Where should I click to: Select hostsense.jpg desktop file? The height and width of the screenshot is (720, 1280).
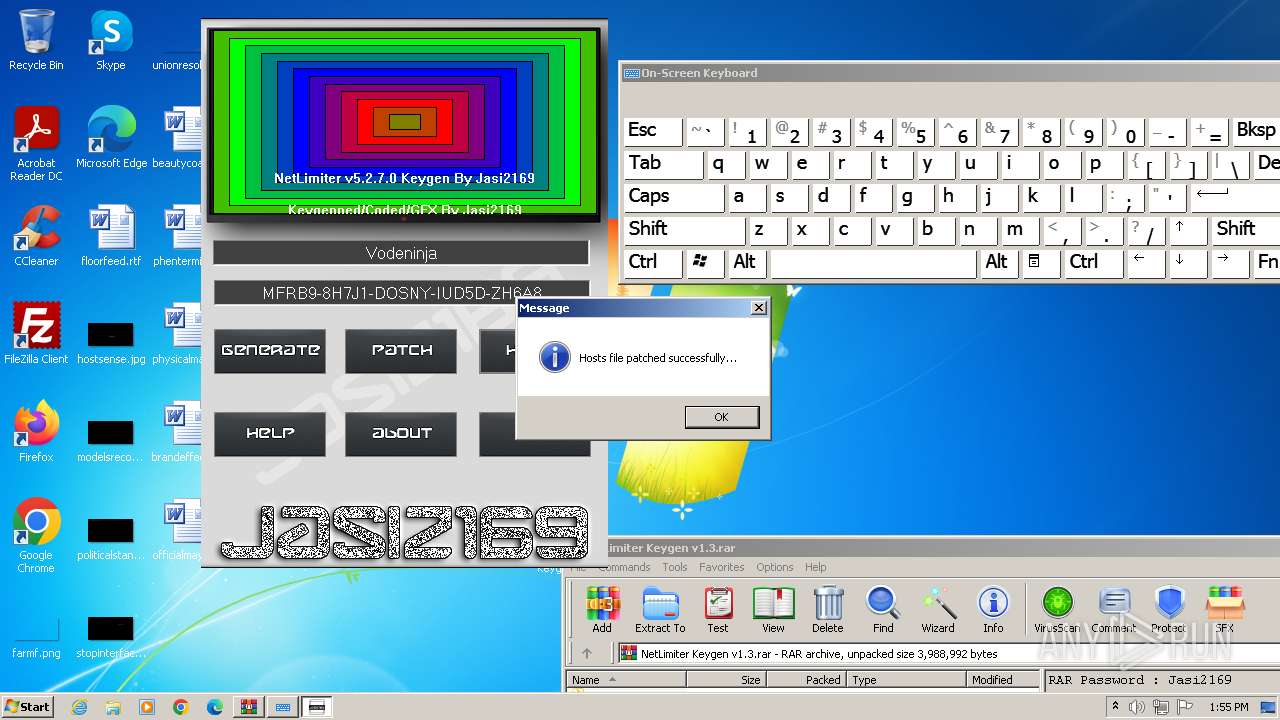(111, 340)
